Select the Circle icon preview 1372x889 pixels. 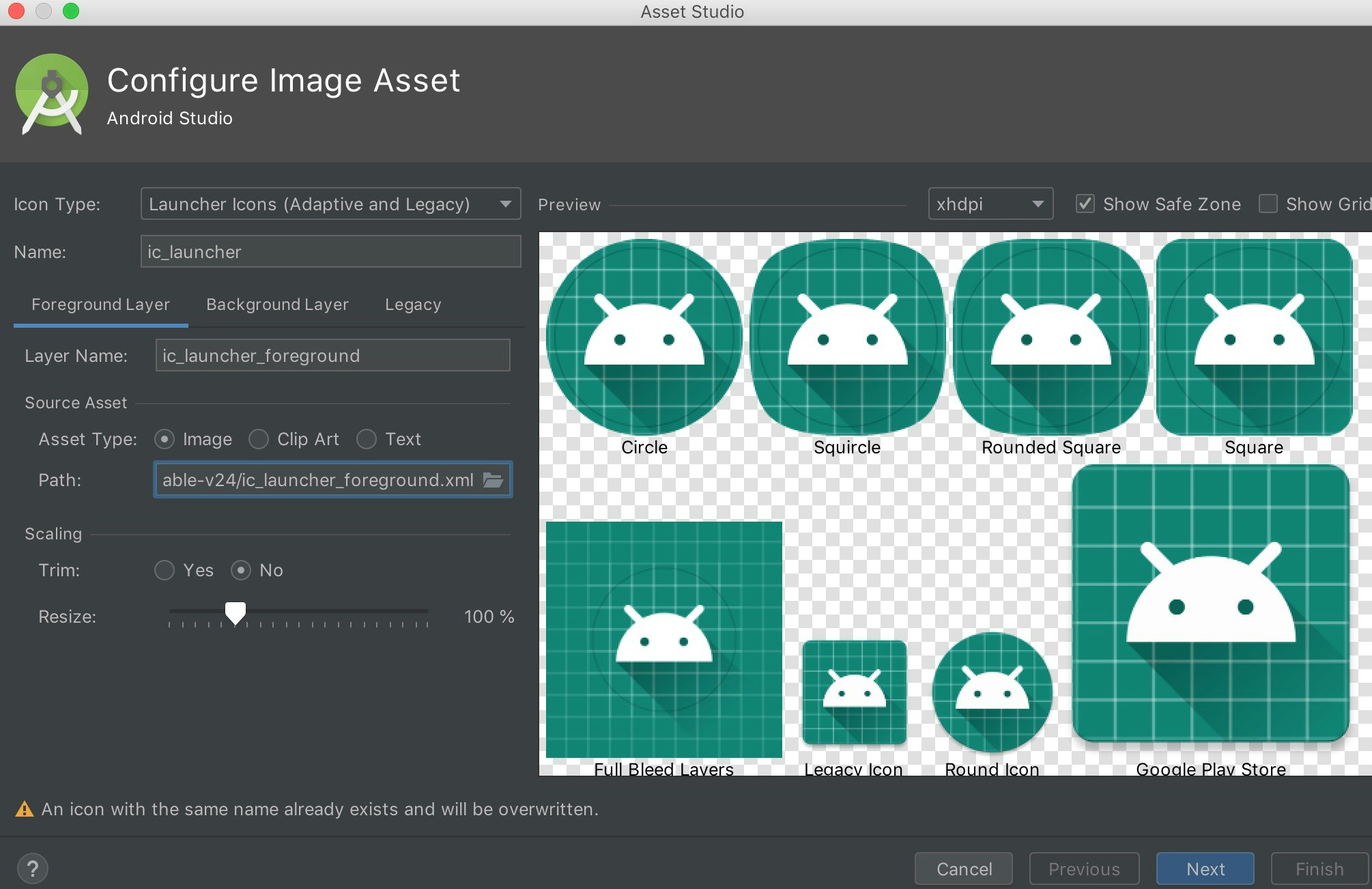coord(644,337)
